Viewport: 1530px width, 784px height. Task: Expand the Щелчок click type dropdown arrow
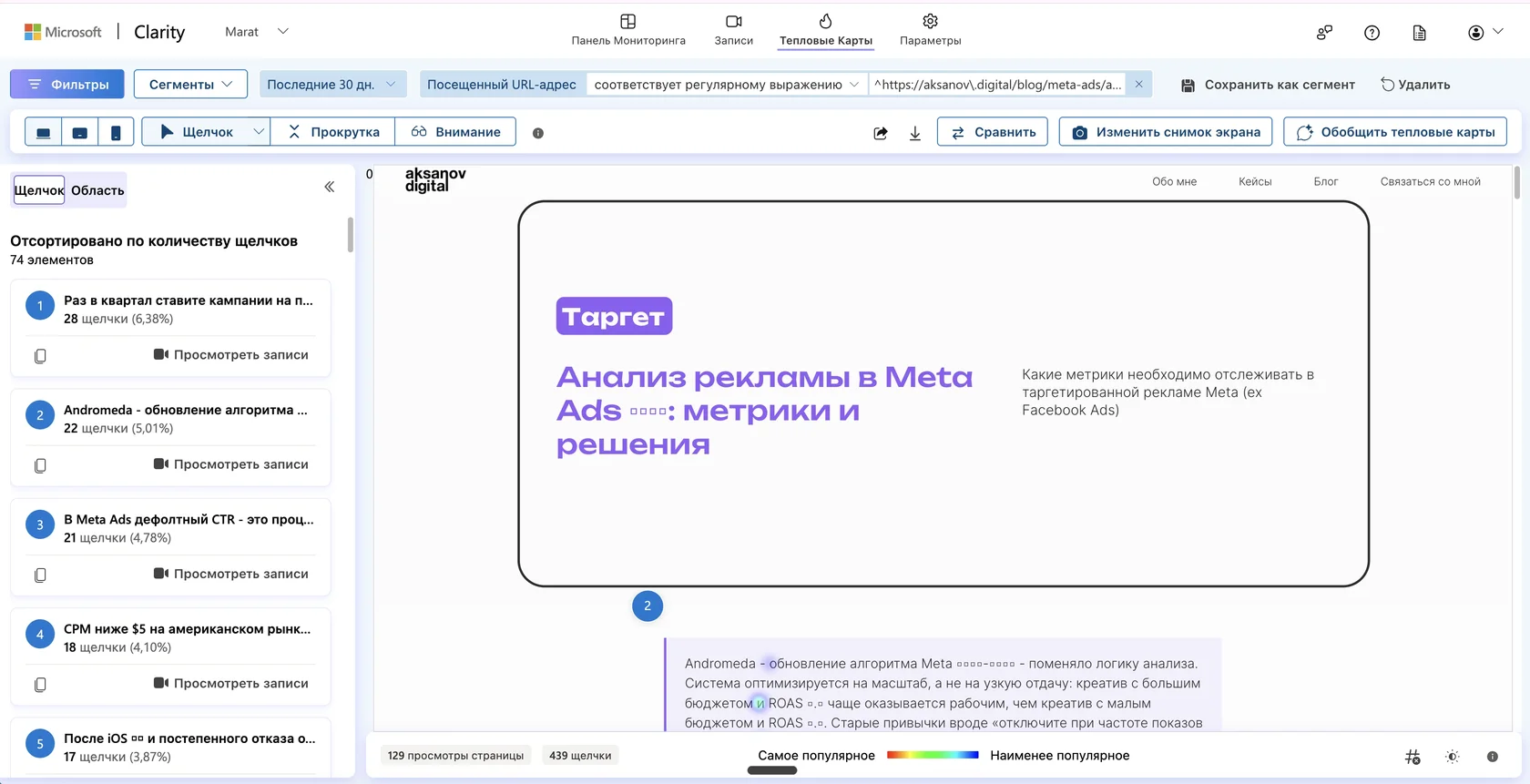259,132
